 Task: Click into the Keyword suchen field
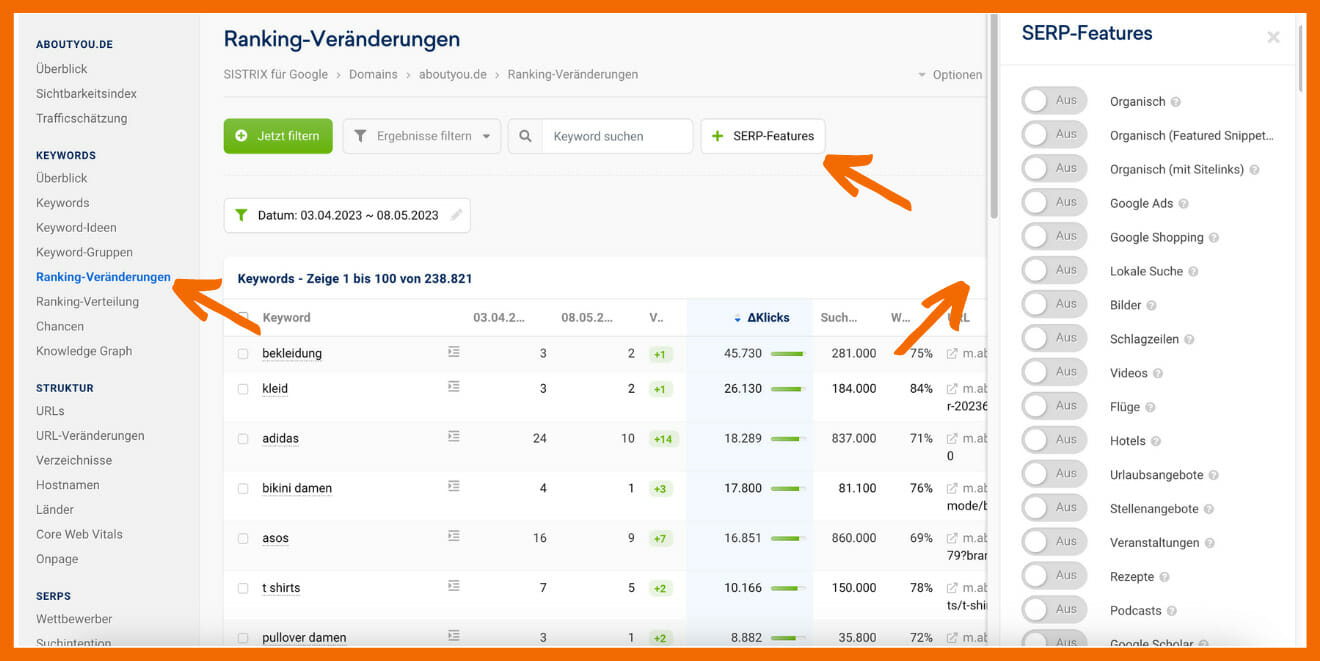(x=616, y=136)
